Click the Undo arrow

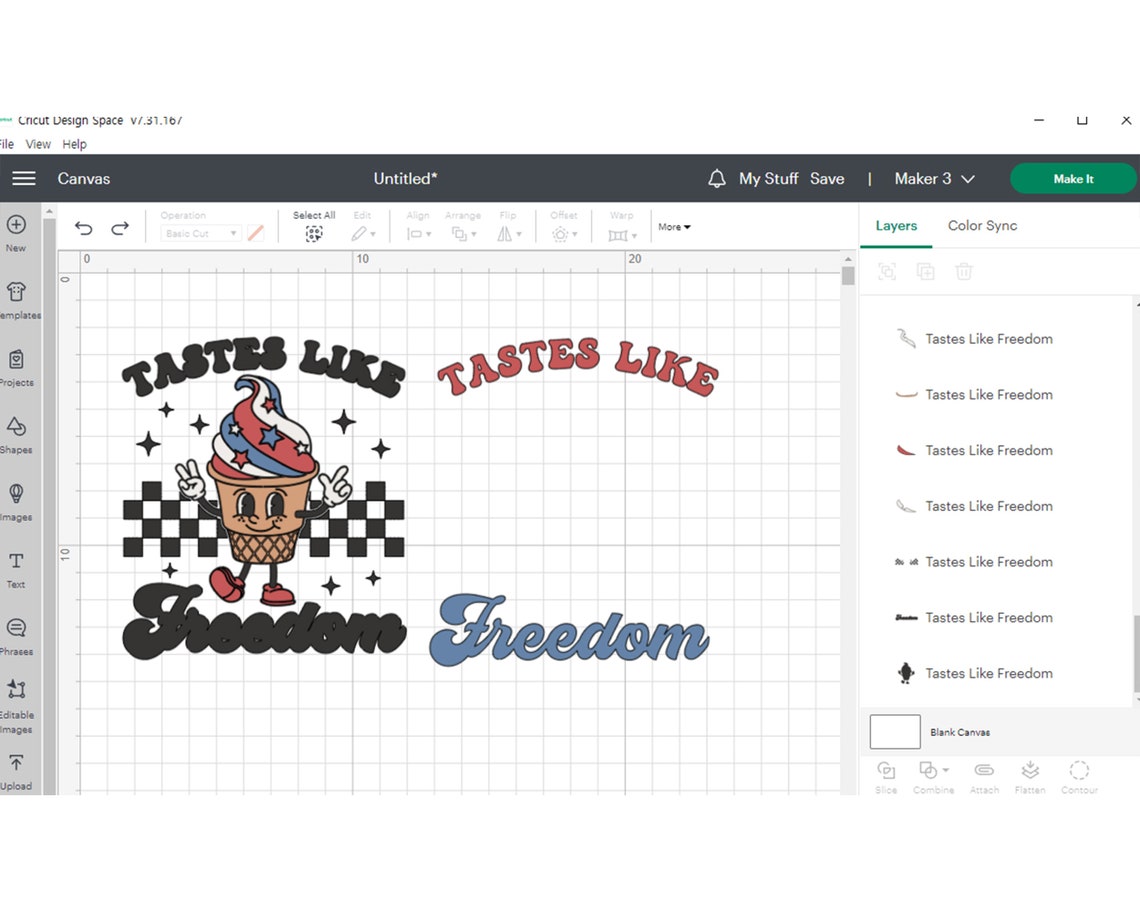83,227
